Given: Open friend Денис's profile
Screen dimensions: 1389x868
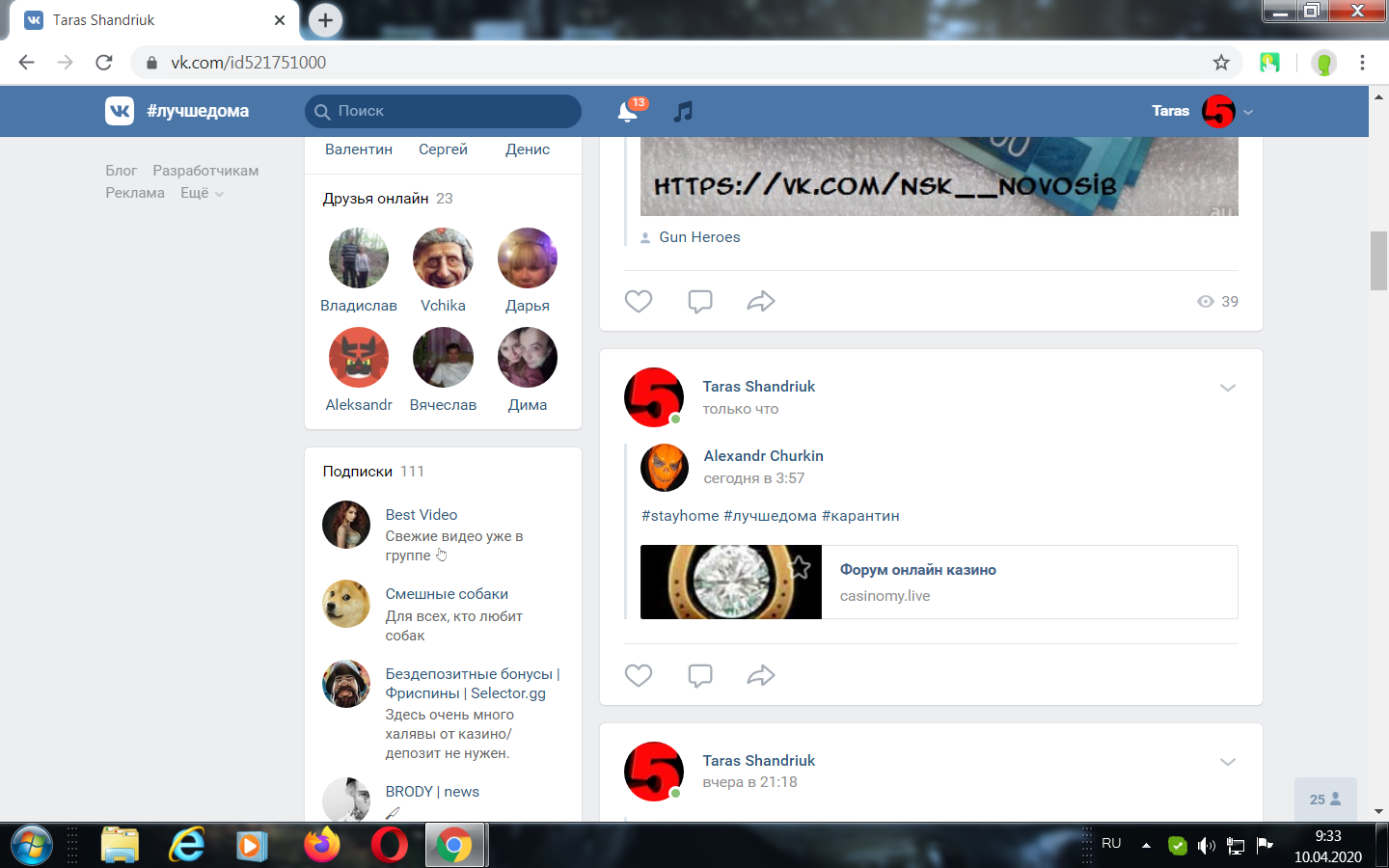Looking at the screenshot, I should 528,149.
